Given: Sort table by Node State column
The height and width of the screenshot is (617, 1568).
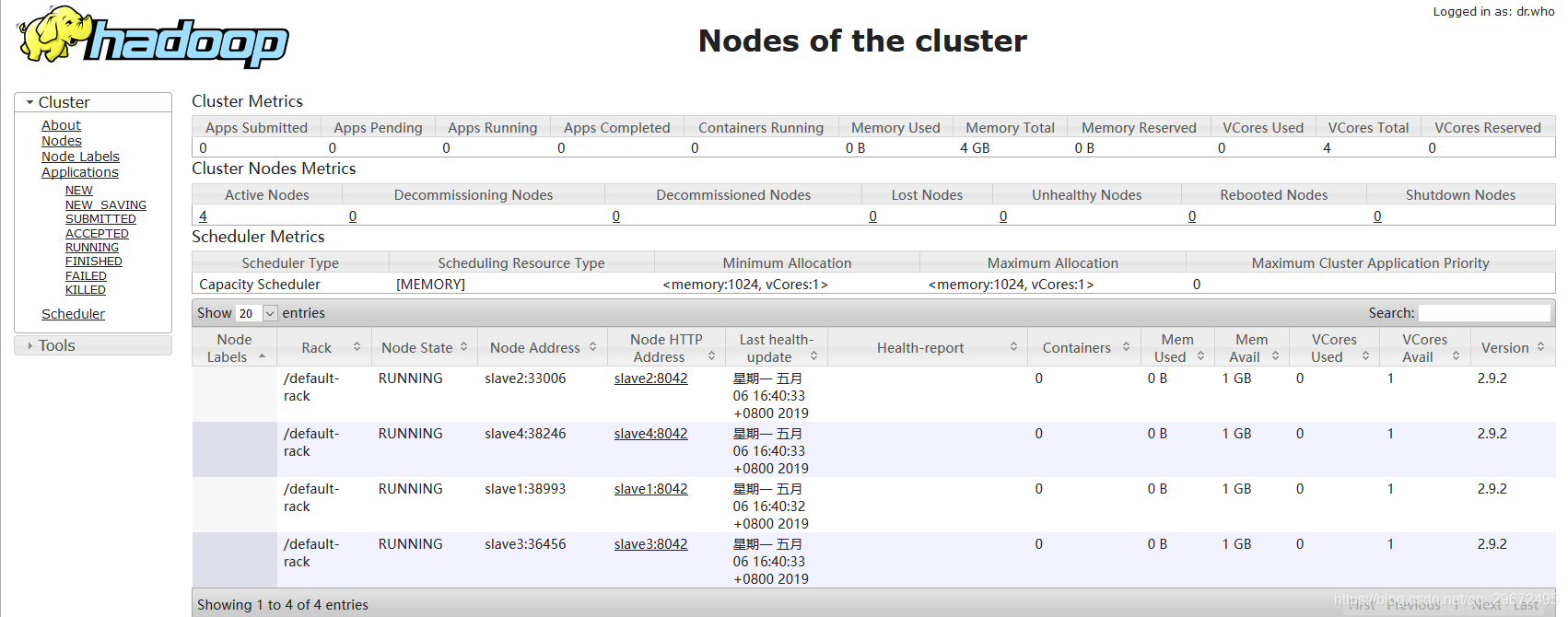Looking at the screenshot, I should pos(425,348).
